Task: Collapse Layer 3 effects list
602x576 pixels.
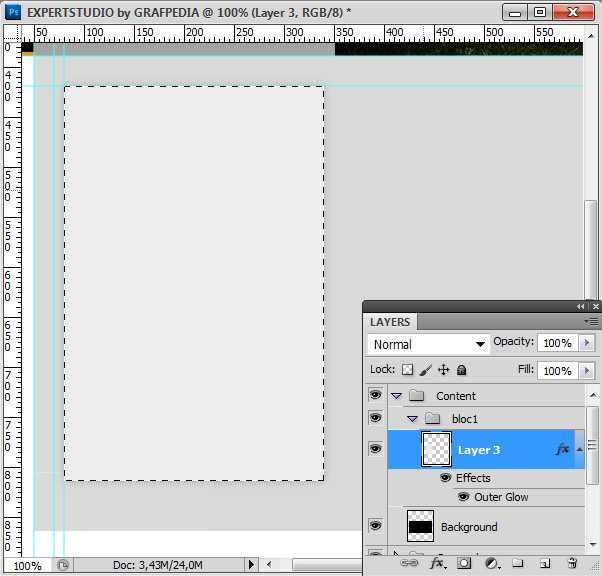Action: click(x=579, y=449)
